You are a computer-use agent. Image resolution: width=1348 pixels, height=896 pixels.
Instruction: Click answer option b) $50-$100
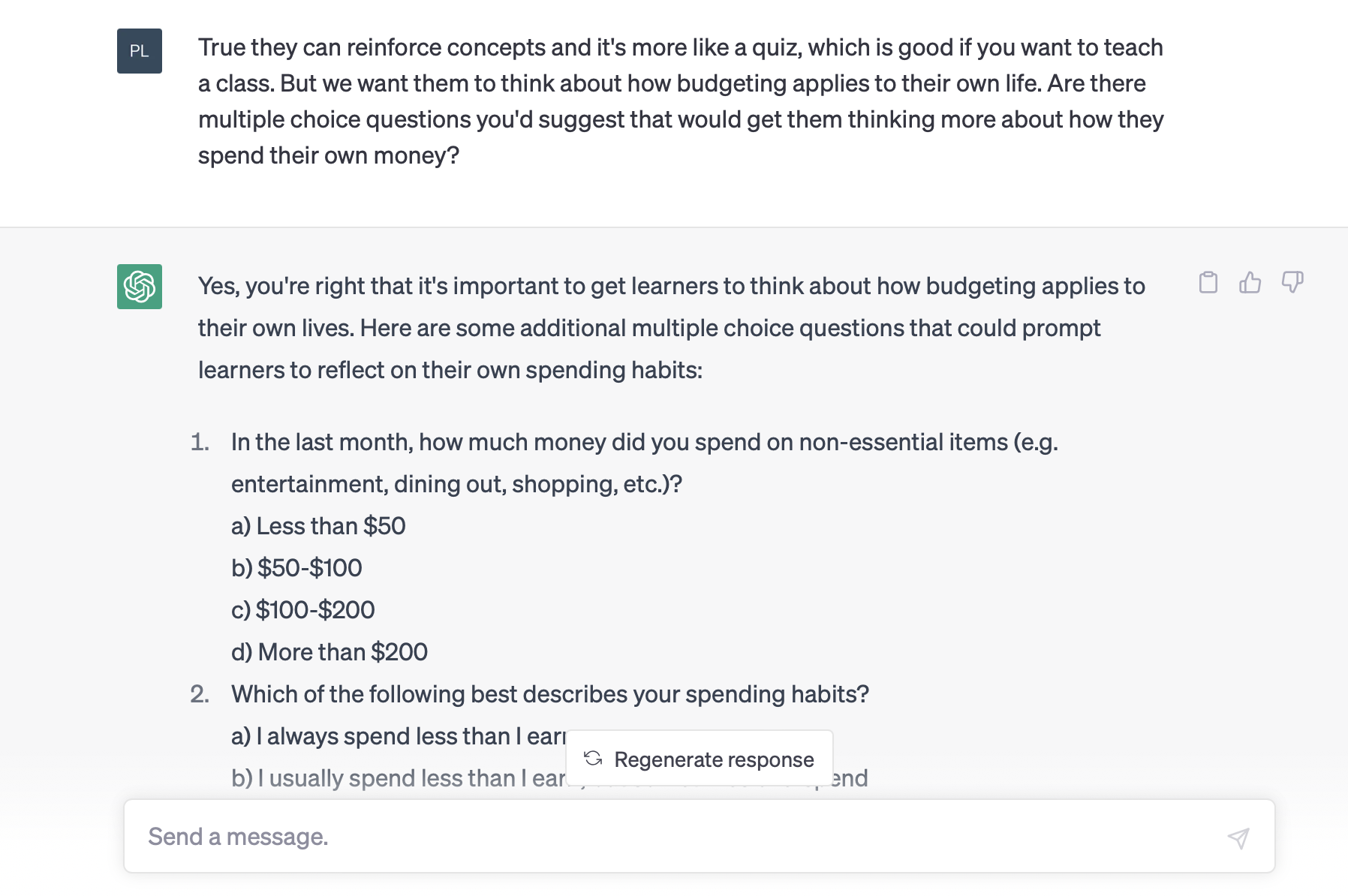(296, 568)
